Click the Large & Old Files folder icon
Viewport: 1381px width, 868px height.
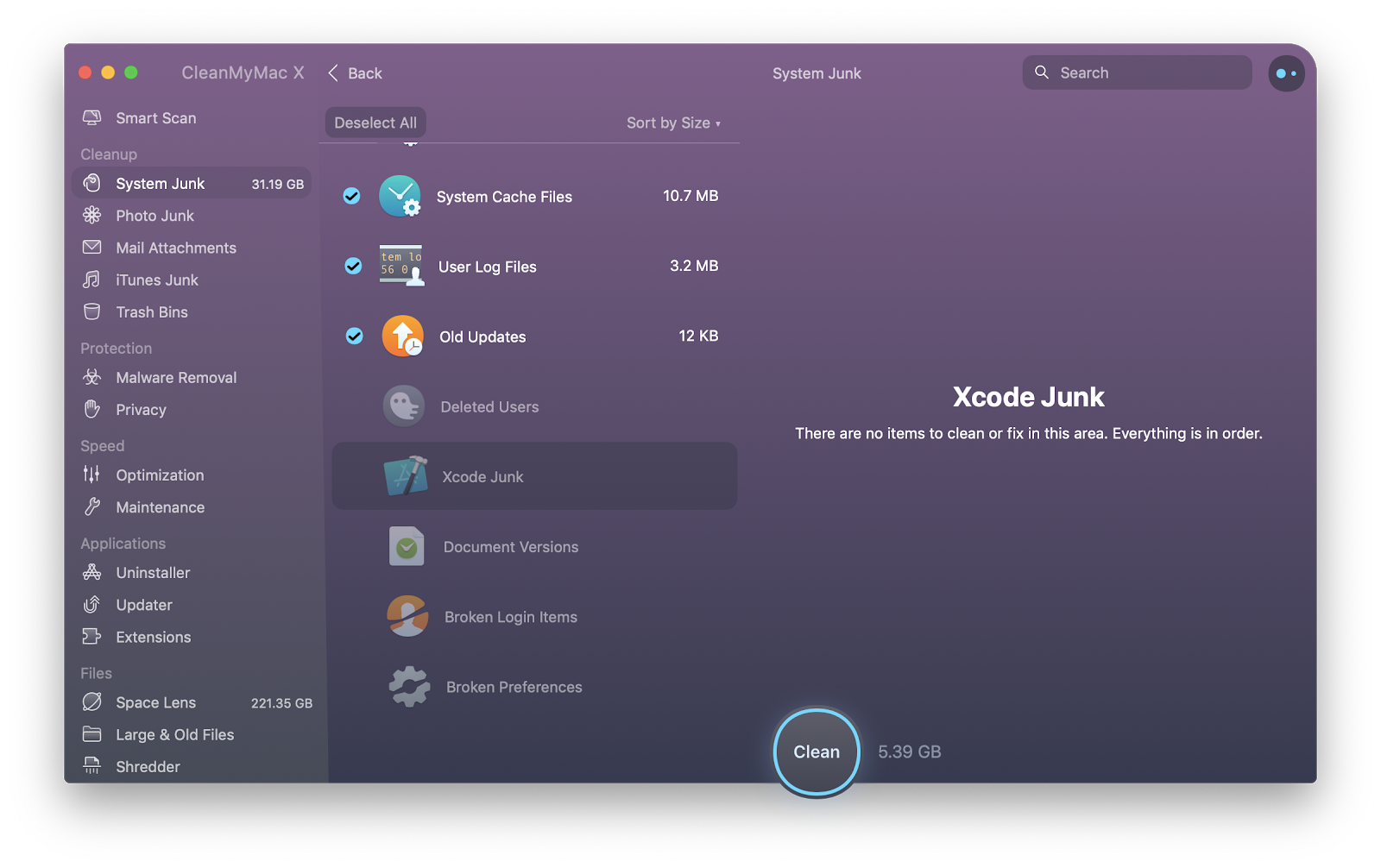pos(91,734)
